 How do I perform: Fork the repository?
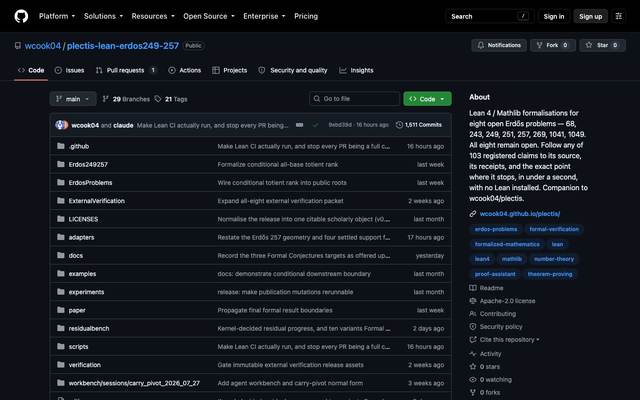pyautogui.click(x=553, y=45)
